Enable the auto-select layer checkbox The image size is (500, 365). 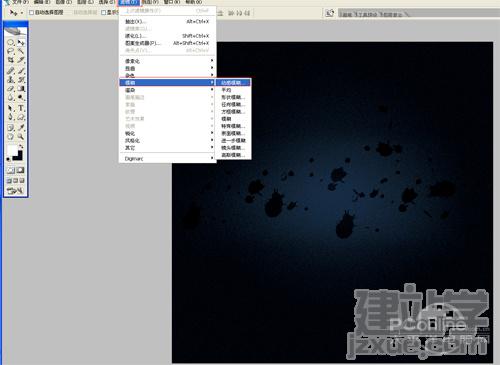coord(32,13)
